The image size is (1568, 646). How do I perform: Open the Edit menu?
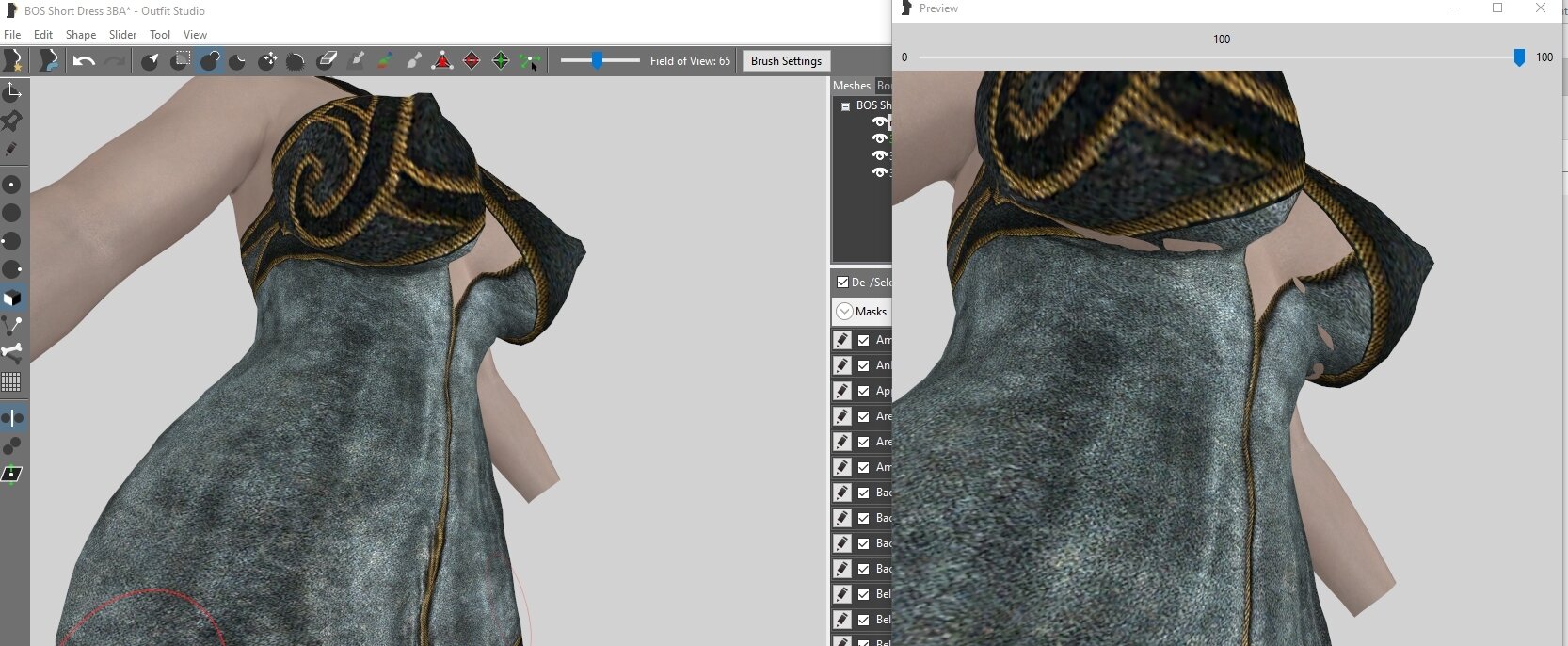(x=43, y=34)
